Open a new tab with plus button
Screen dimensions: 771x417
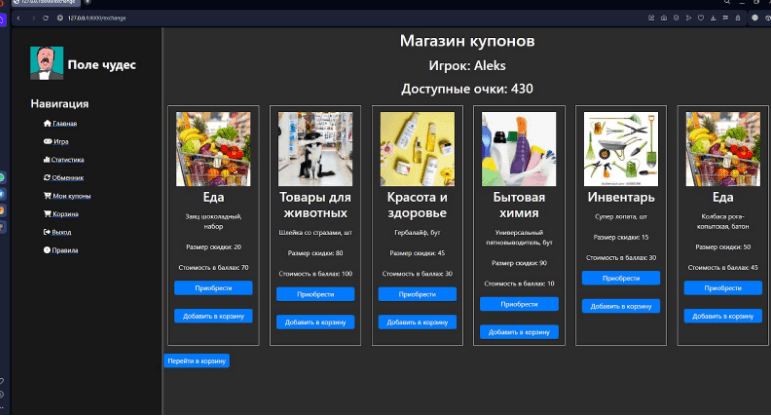coord(88,2)
